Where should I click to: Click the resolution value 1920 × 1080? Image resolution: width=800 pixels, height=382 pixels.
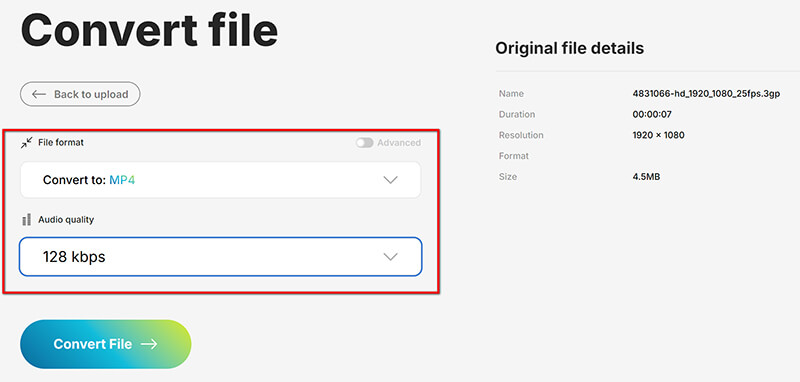pos(658,135)
